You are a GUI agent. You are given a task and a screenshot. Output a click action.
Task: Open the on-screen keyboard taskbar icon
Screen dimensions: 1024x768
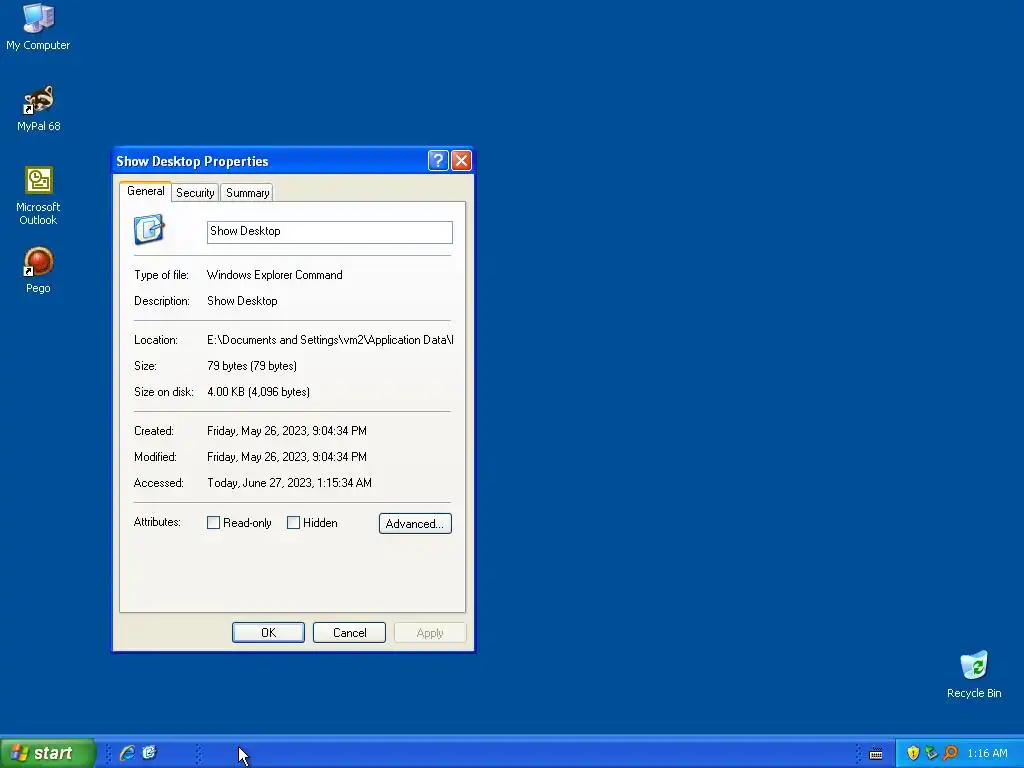(876, 754)
